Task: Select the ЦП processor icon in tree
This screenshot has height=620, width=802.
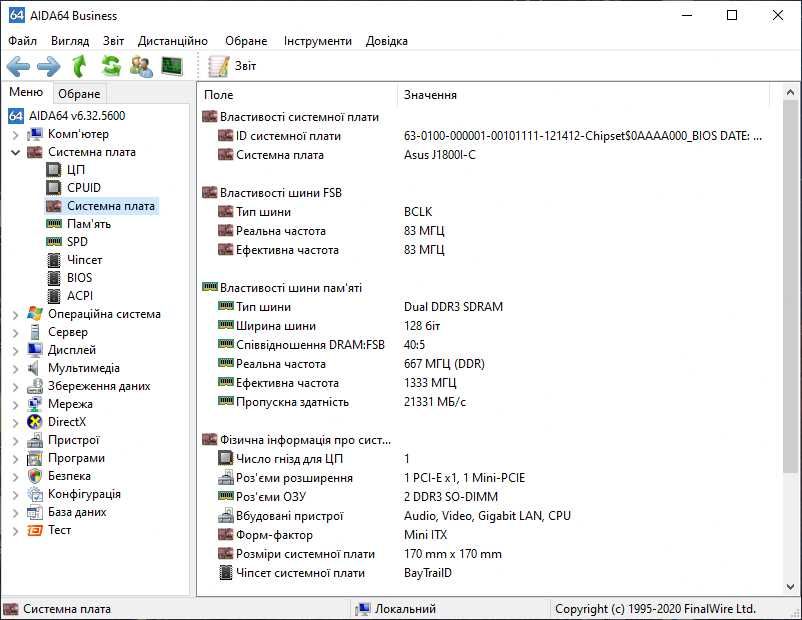Action: (53, 170)
